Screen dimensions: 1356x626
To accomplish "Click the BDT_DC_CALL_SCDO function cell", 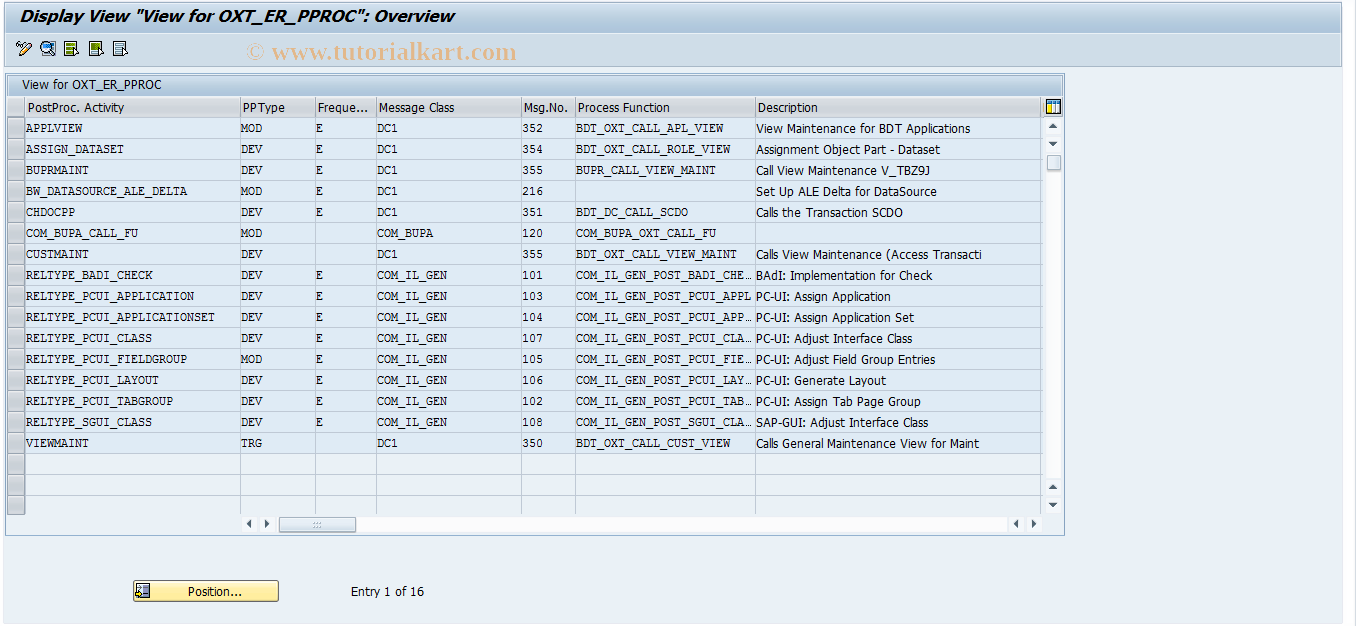I will [665, 212].
